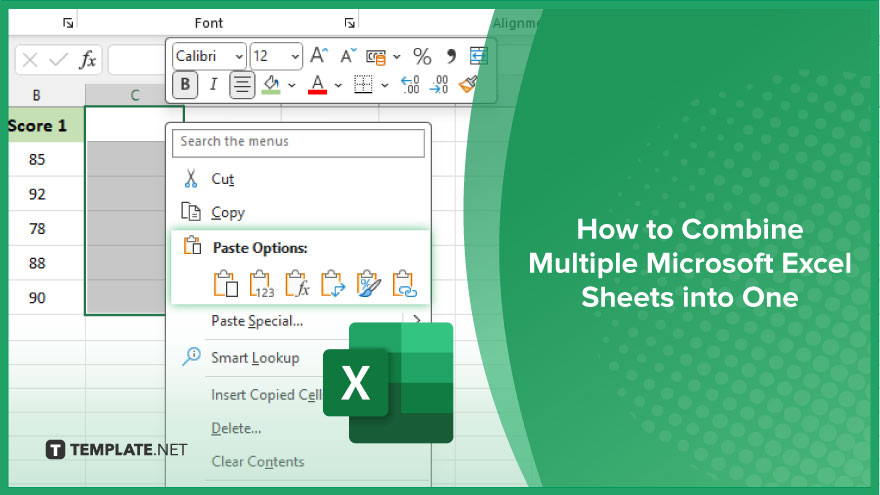Click Increase Decimal icon
Image resolution: width=880 pixels, height=495 pixels.
(x=410, y=85)
